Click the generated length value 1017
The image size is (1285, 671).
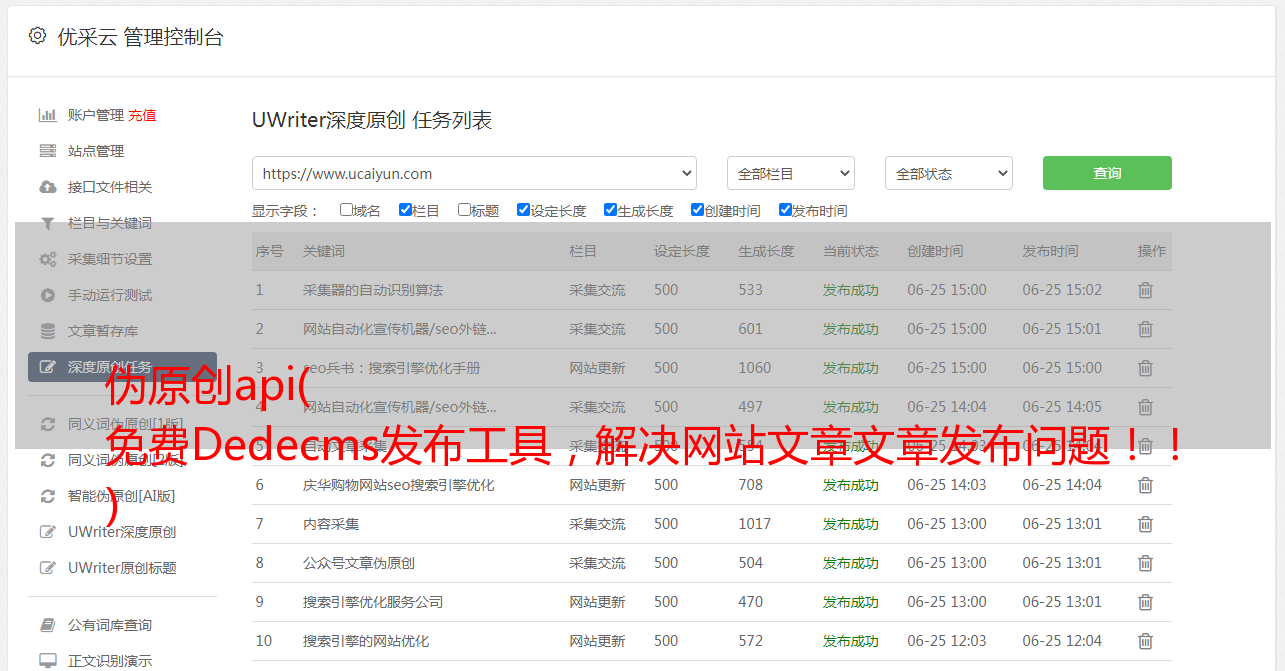(755, 524)
